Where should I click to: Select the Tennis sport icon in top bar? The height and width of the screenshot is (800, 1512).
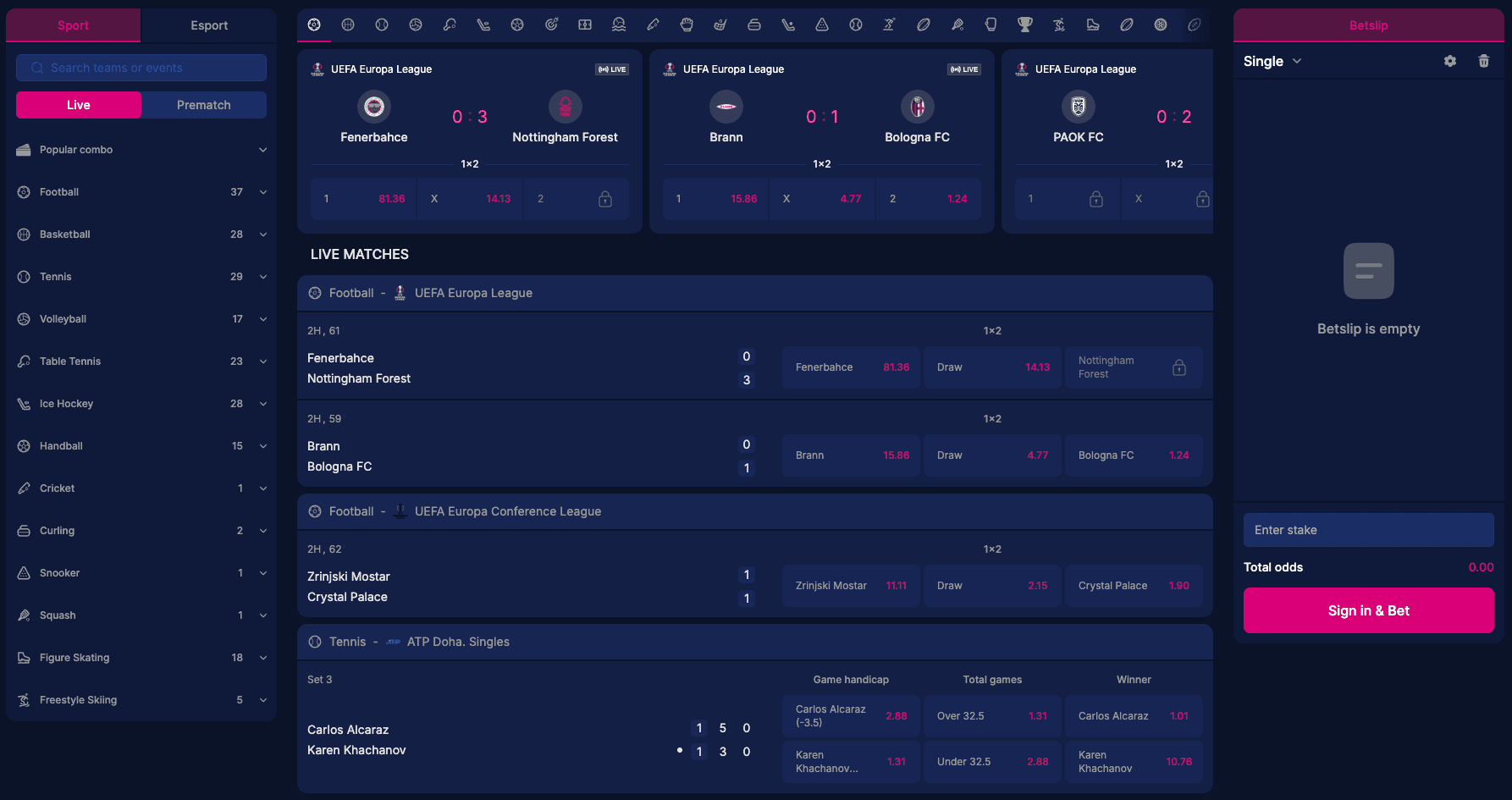[382, 25]
